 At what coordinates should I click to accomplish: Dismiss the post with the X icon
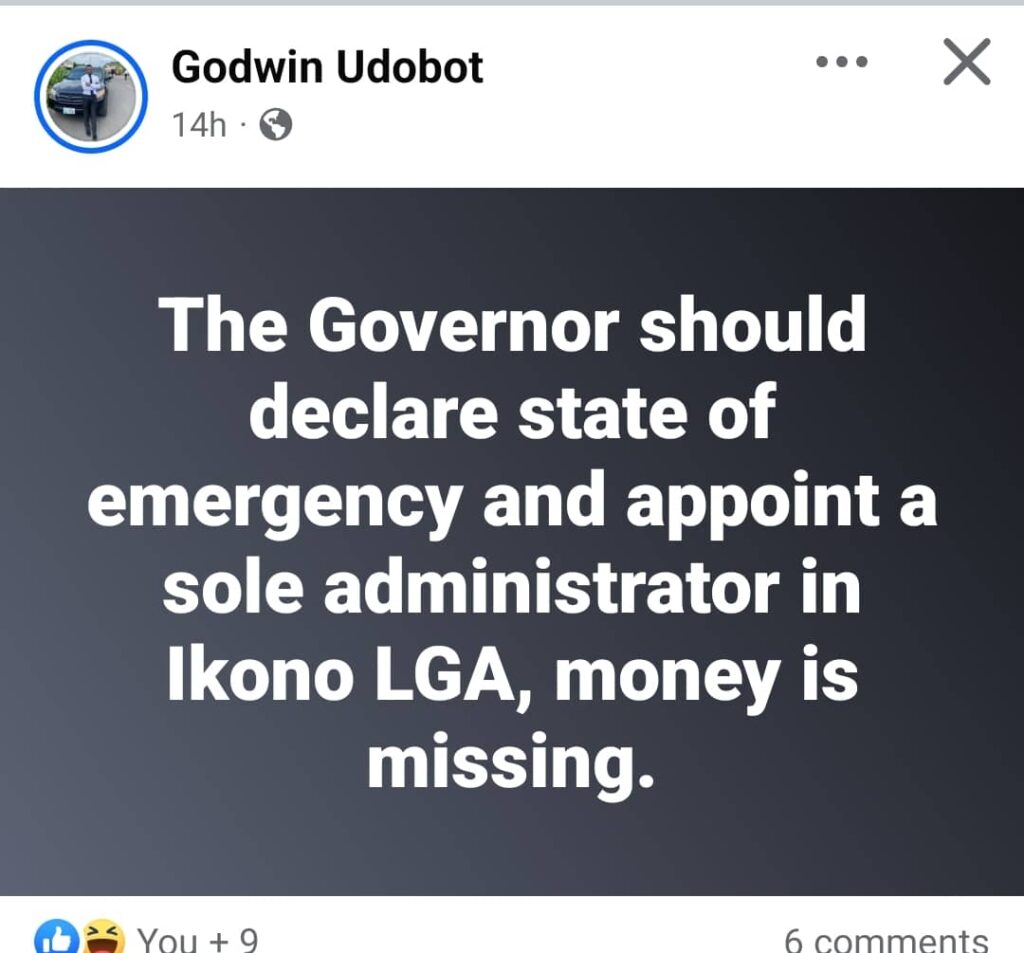[x=967, y=62]
